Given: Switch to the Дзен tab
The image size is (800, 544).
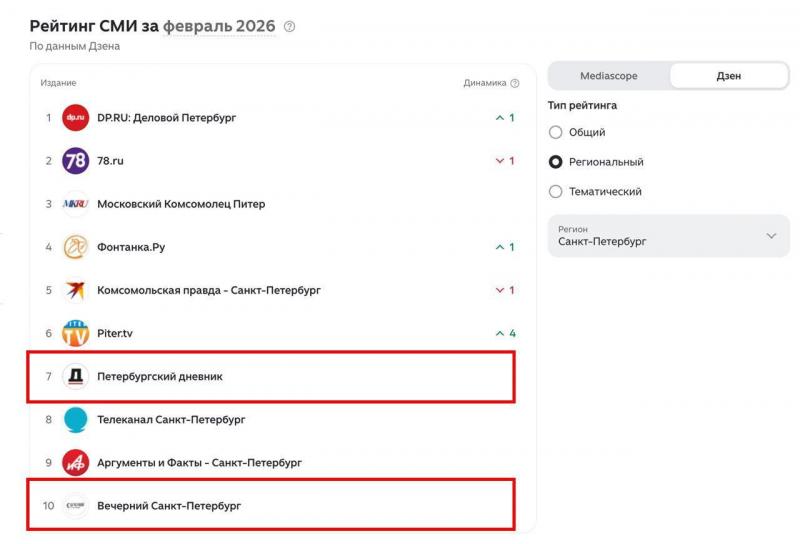Looking at the screenshot, I should pyautogui.click(x=729, y=76).
